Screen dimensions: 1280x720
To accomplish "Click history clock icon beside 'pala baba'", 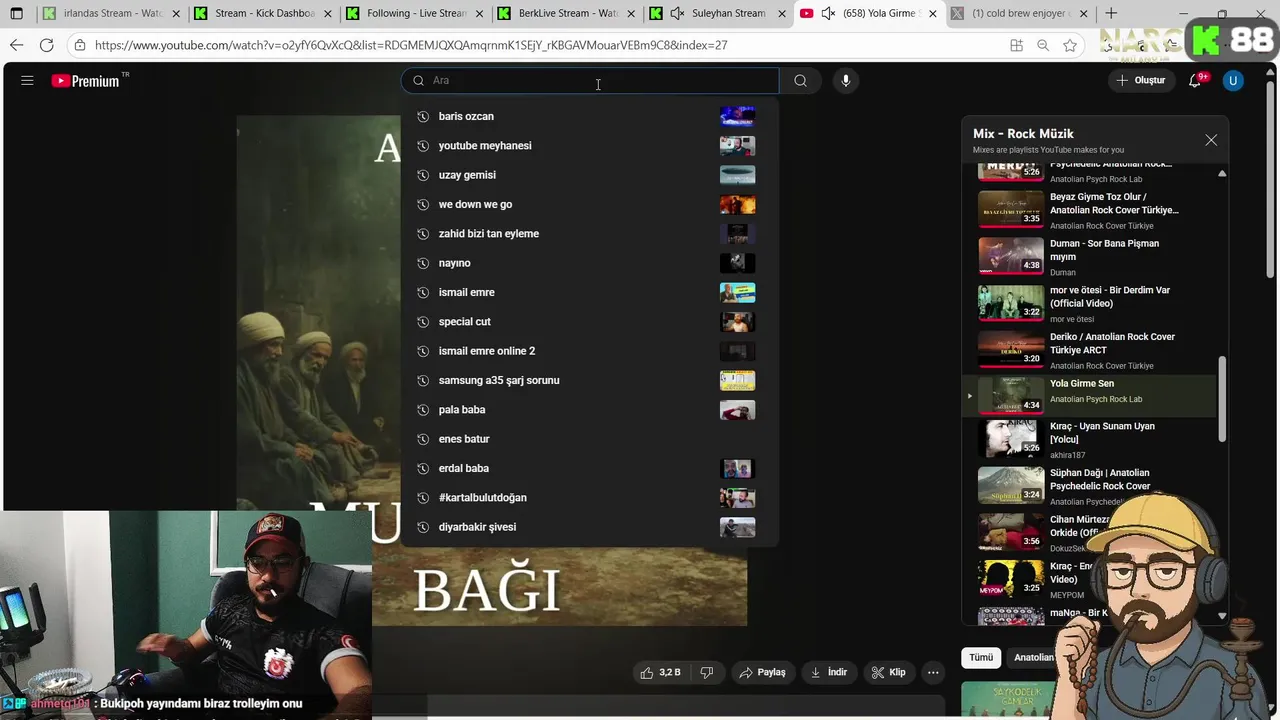I will click(x=423, y=410).
